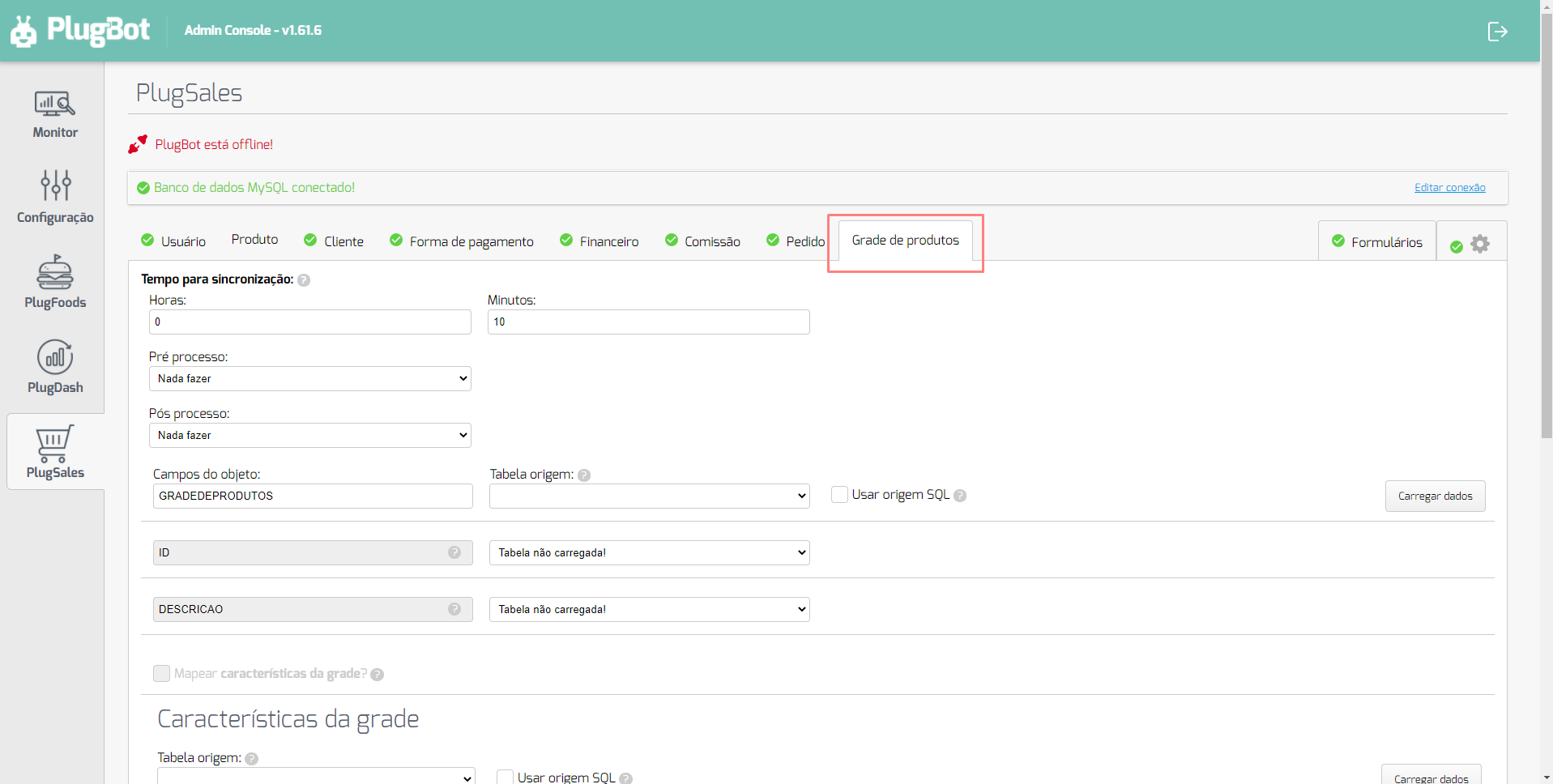Image resolution: width=1553 pixels, height=784 pixels.
Task: Click Carregar dados button under Características
Action: 1431,774
